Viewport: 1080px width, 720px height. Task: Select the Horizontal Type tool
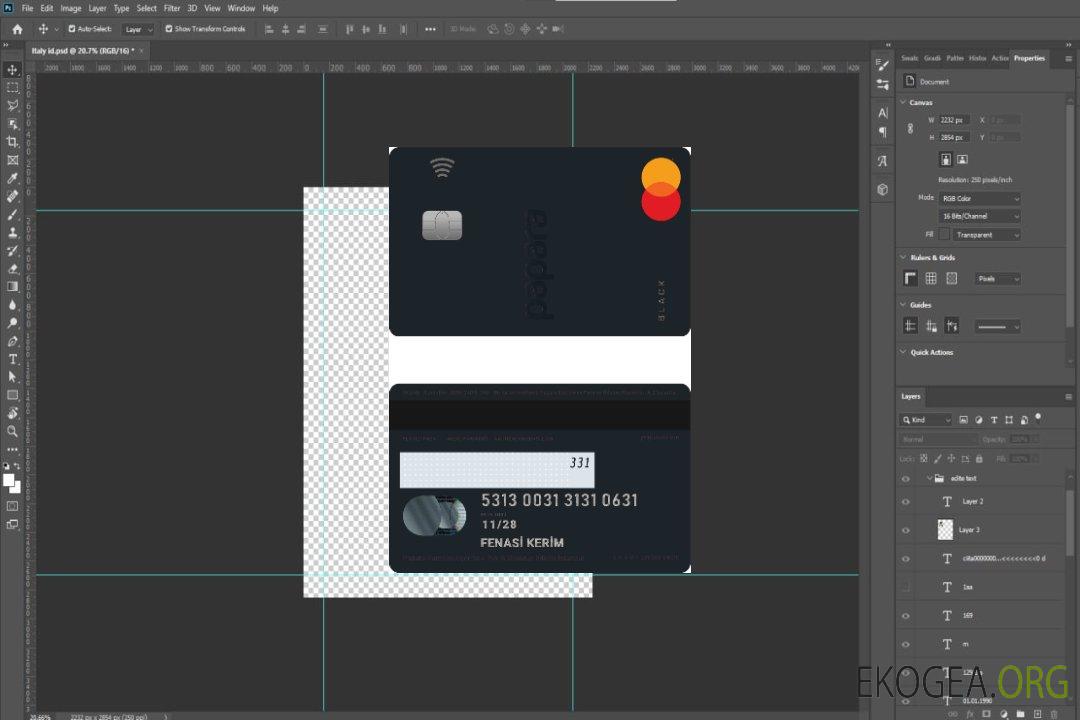click(12, 359)
